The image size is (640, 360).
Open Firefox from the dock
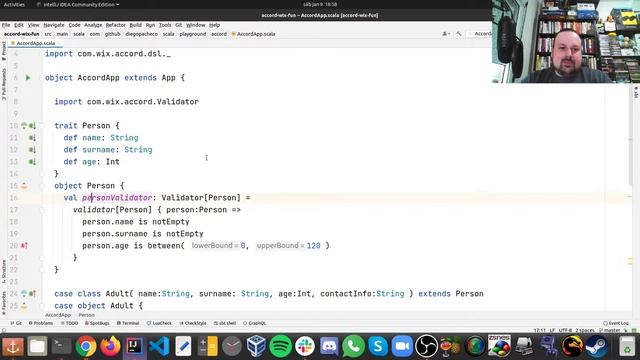click(x=110, y=346)
